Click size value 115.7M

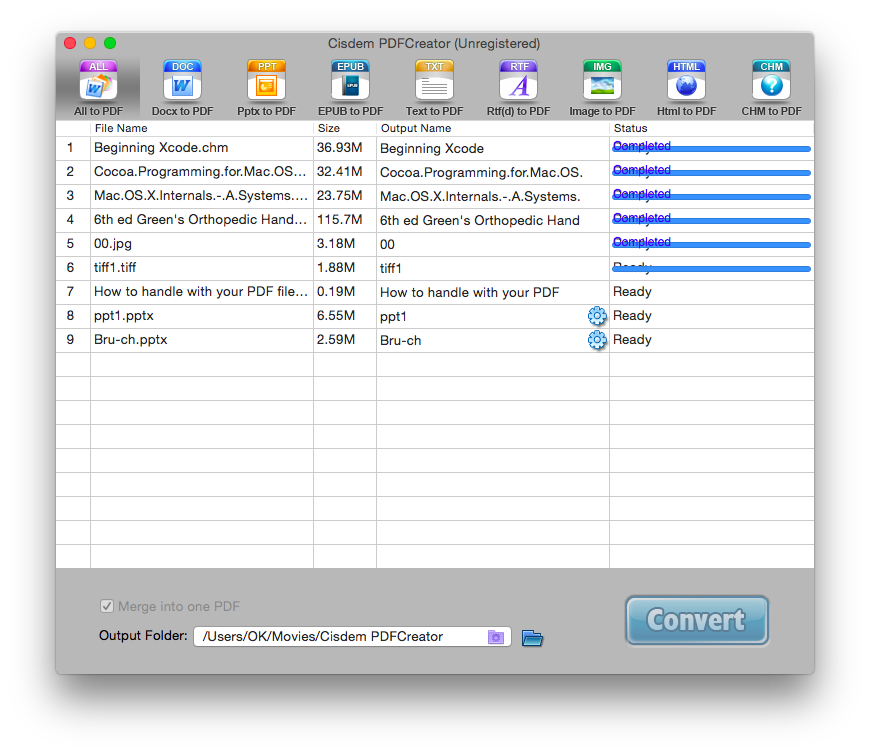click(x=340, y=219)
